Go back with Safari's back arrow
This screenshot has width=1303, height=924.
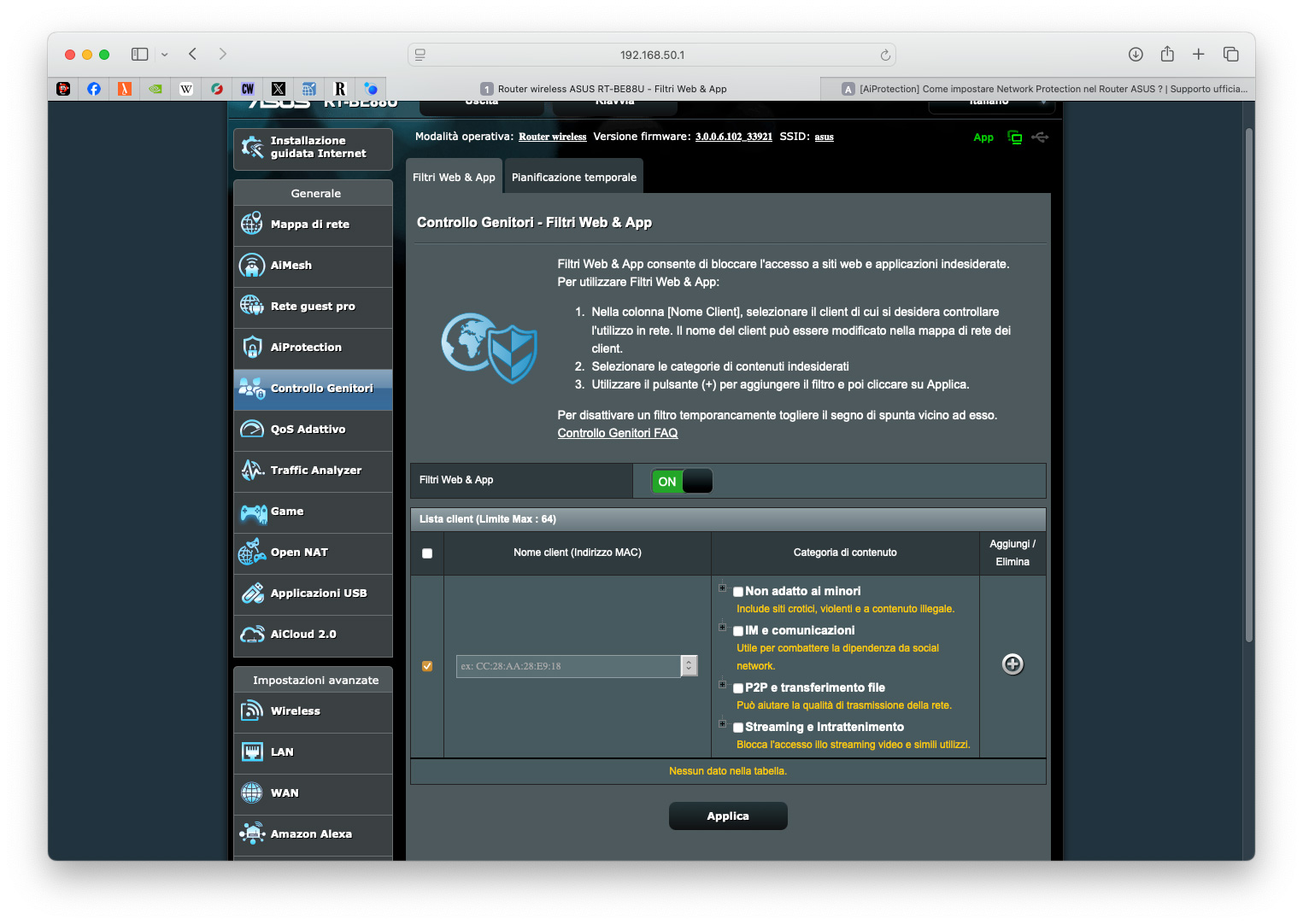(193, 54)
